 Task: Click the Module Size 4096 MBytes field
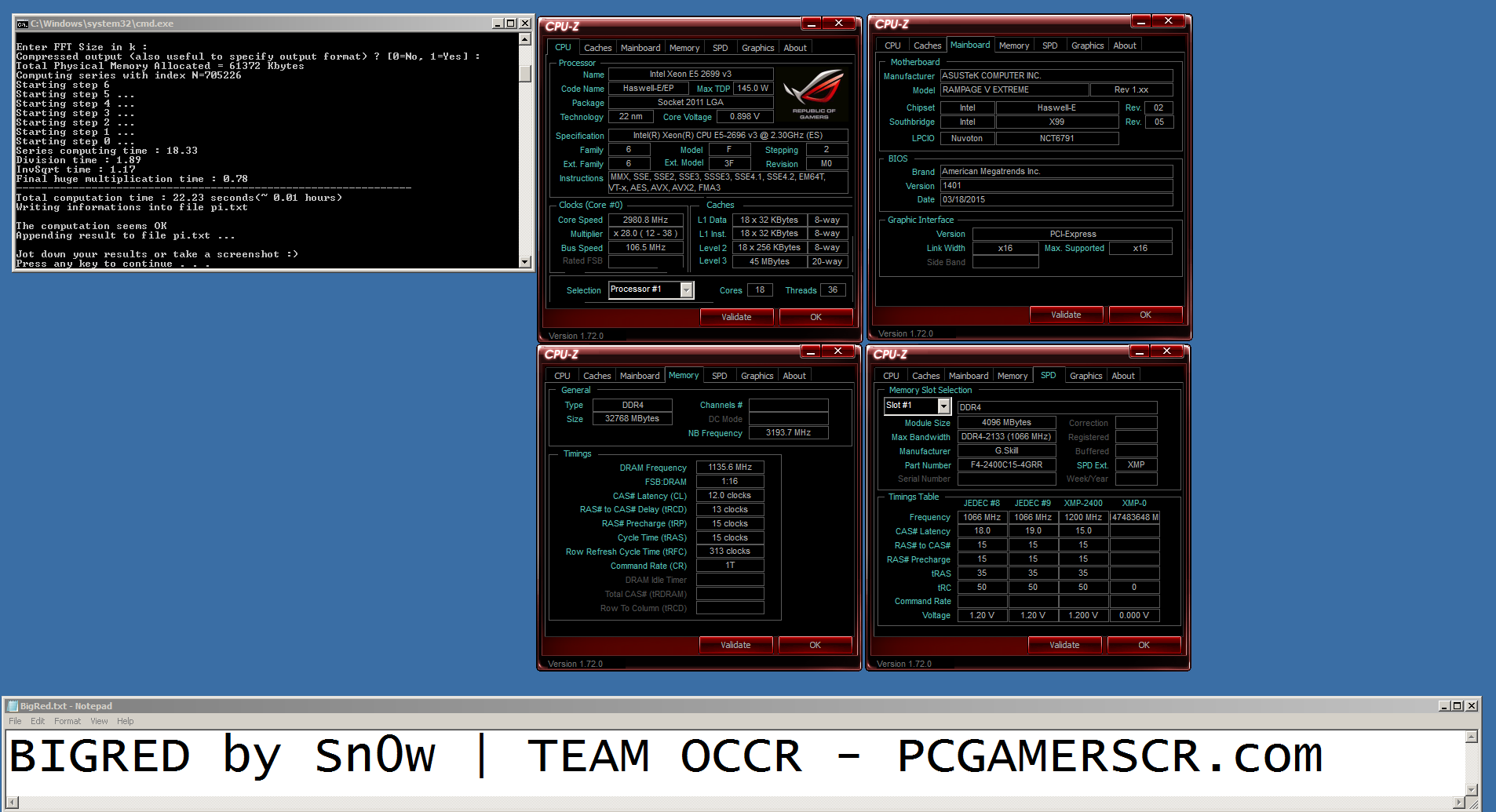coord(1007,422)
